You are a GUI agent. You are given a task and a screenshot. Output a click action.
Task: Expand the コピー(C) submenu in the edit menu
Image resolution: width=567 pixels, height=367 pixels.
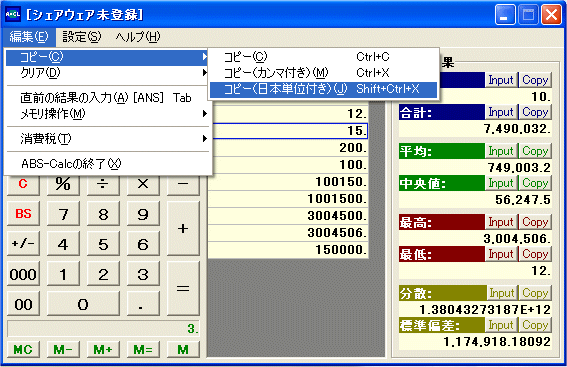point(107,57)
